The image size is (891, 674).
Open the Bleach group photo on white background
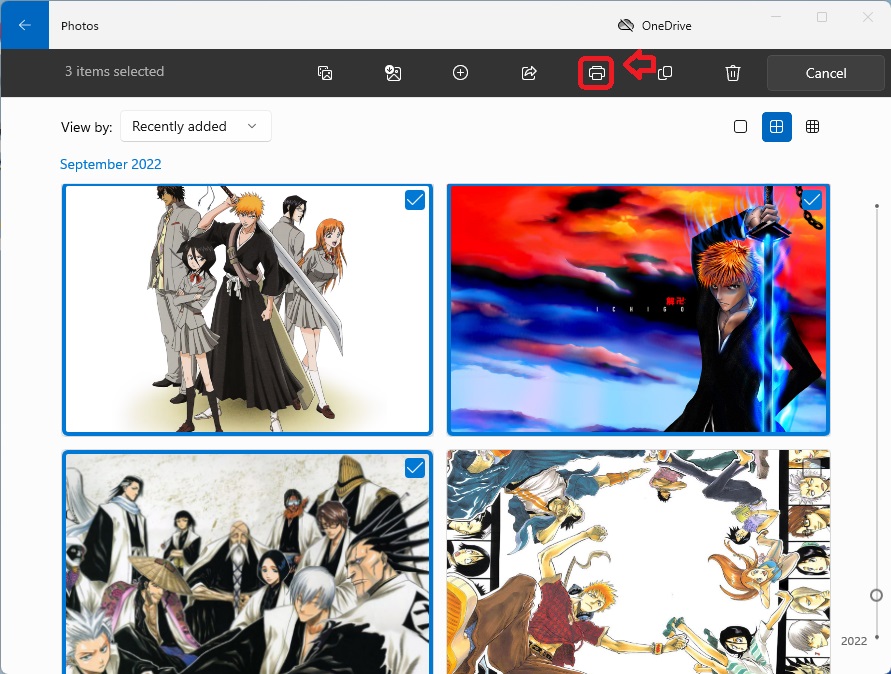pyautogui.click(x=247, y=310)
